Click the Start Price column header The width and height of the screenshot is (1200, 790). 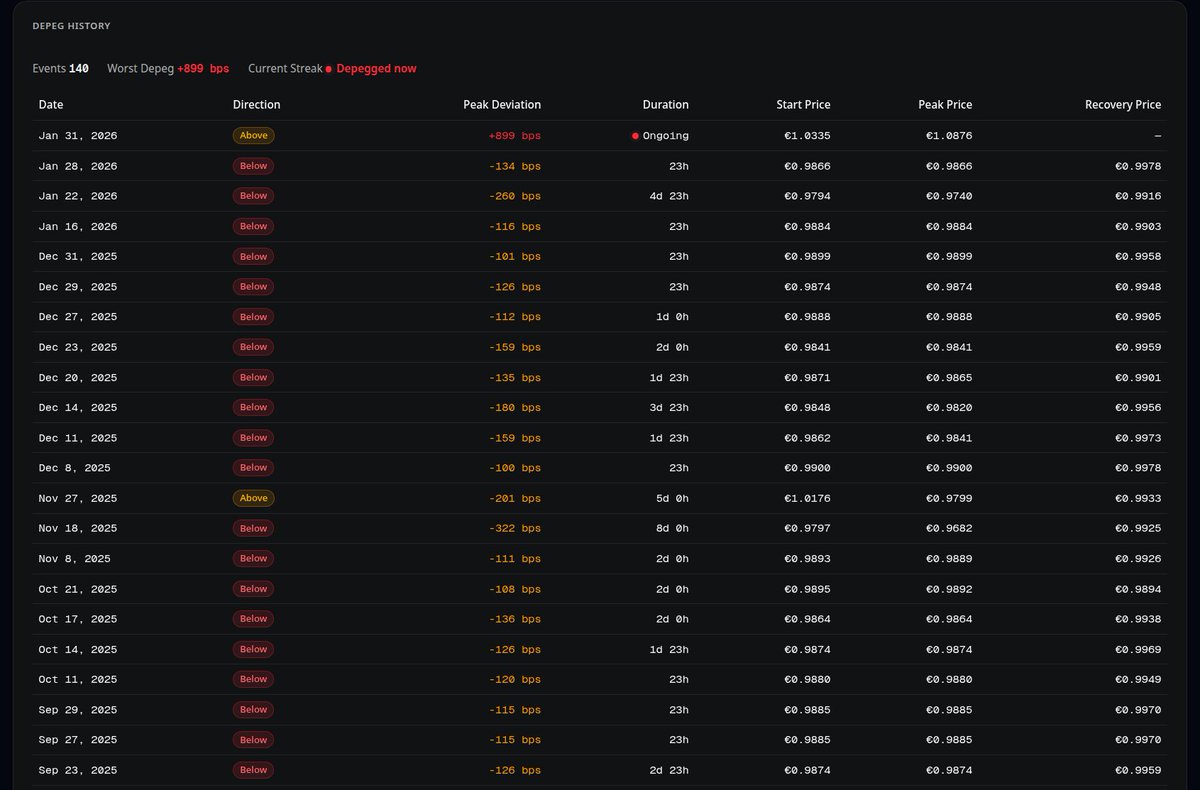[x=803, y=105]
